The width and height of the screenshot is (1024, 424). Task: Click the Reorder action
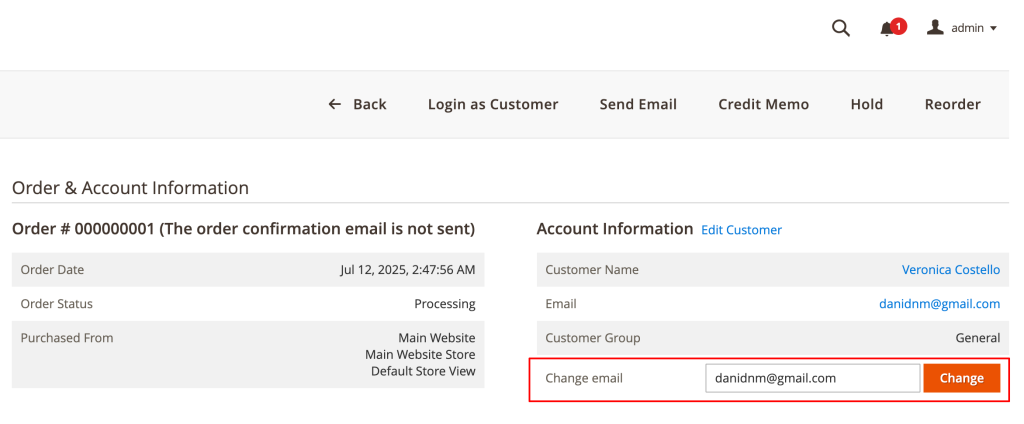(952, 104)
